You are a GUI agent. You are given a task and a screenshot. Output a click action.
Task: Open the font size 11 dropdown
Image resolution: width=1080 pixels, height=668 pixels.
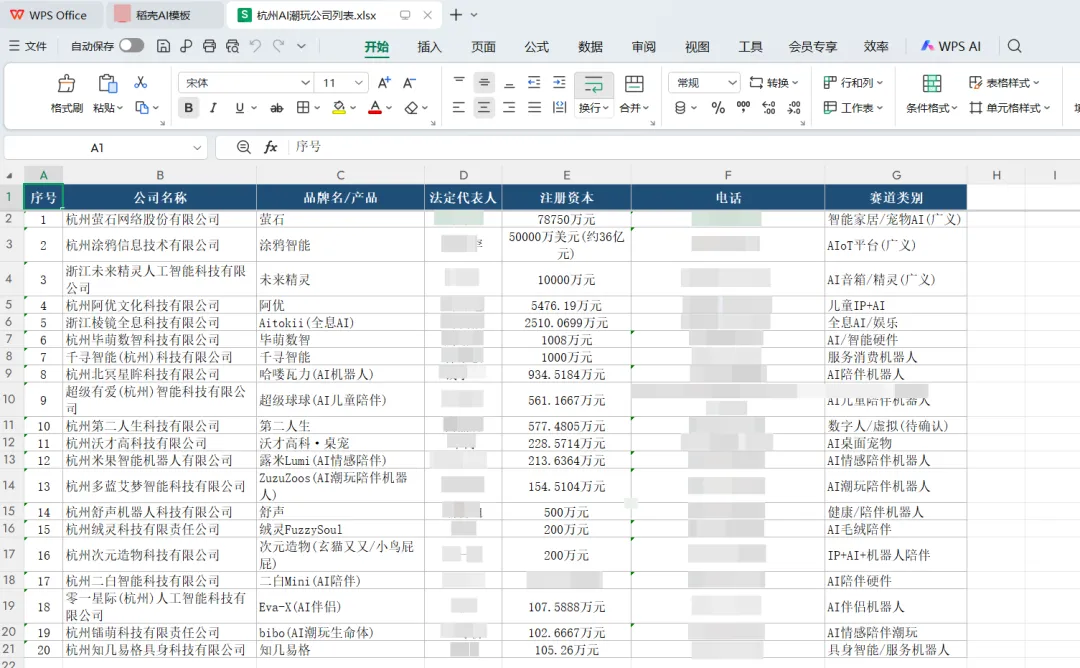(x=359, y=83)
